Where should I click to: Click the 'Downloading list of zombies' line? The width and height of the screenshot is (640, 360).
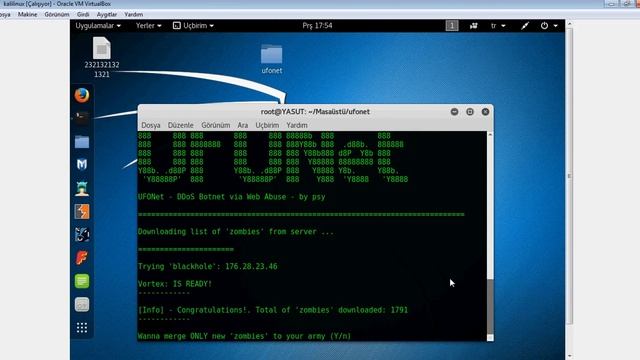click(x=236, y=232)
